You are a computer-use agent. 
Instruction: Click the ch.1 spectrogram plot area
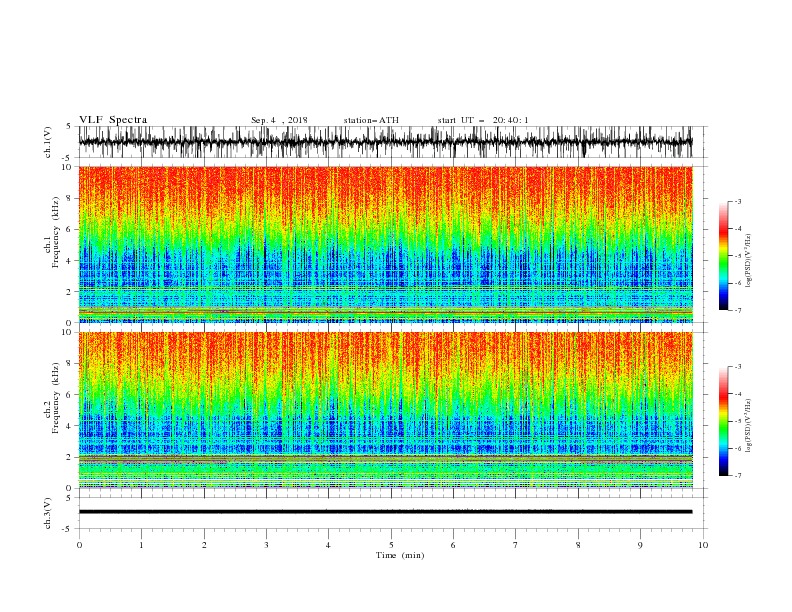coord(385,244)
